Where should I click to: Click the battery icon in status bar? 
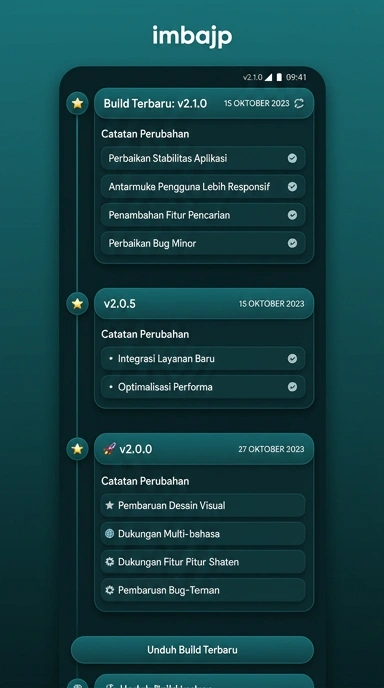[279, 77]
